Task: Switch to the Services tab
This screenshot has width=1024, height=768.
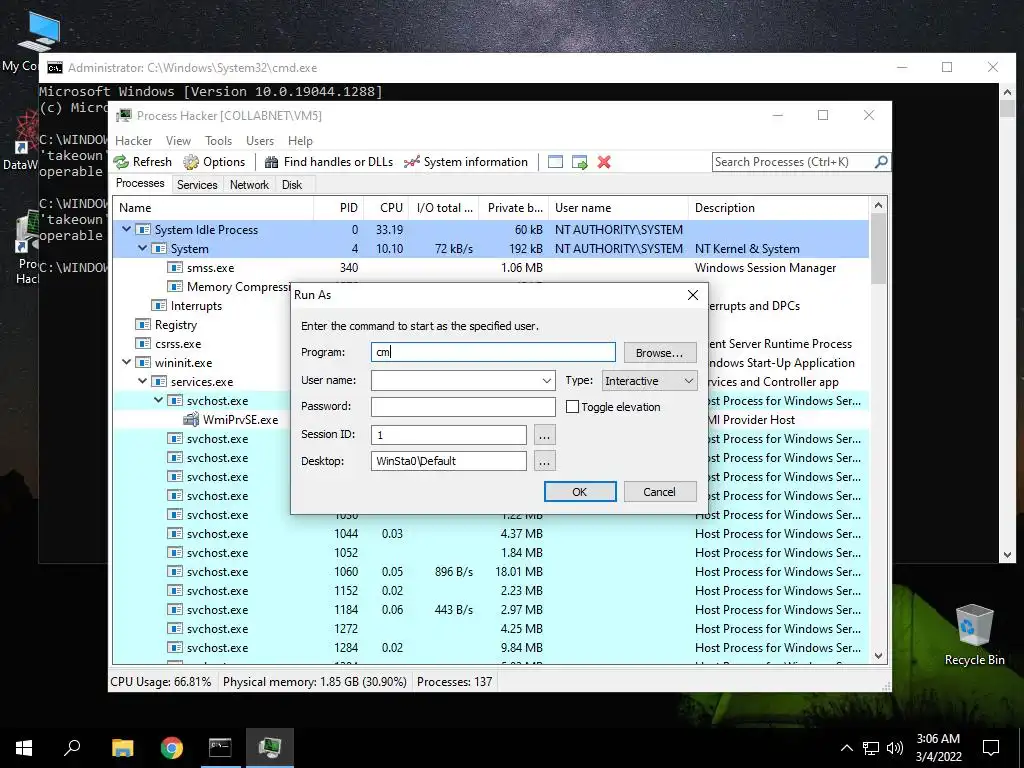Action: click(197, 185)
